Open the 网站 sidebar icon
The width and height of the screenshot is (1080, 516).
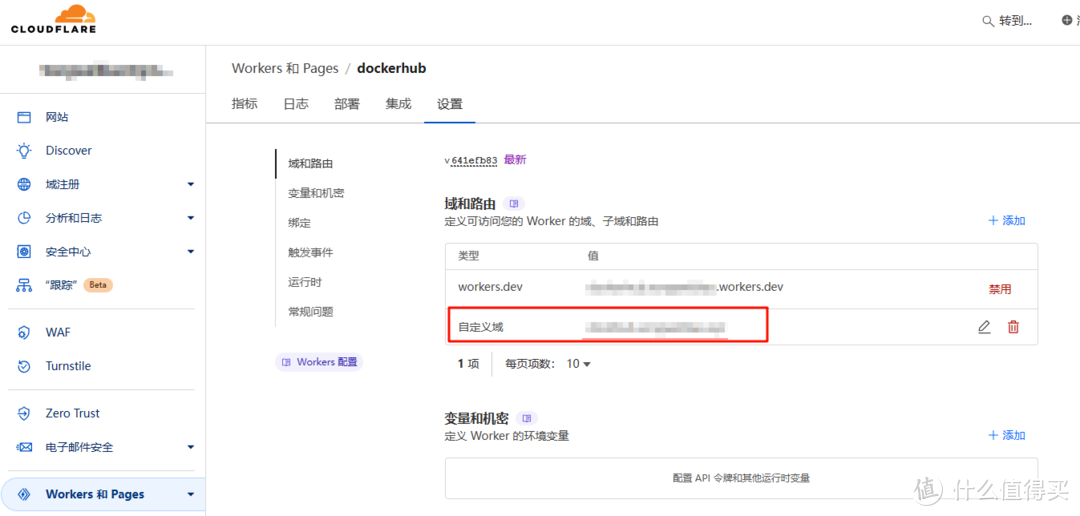pyautogui.click(x=24, y=117)
